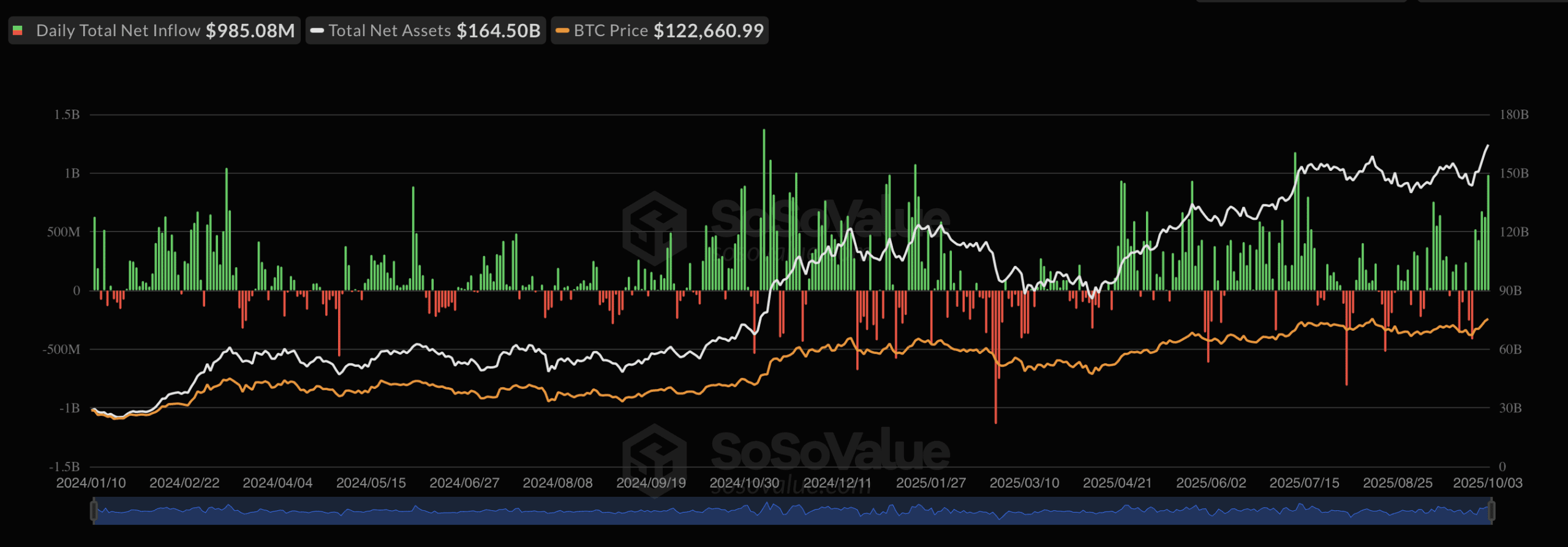Click the lower SoSoValue hexagon logo watermark
Viewport: 1568px width, 547px height.
tap(654, 456)
